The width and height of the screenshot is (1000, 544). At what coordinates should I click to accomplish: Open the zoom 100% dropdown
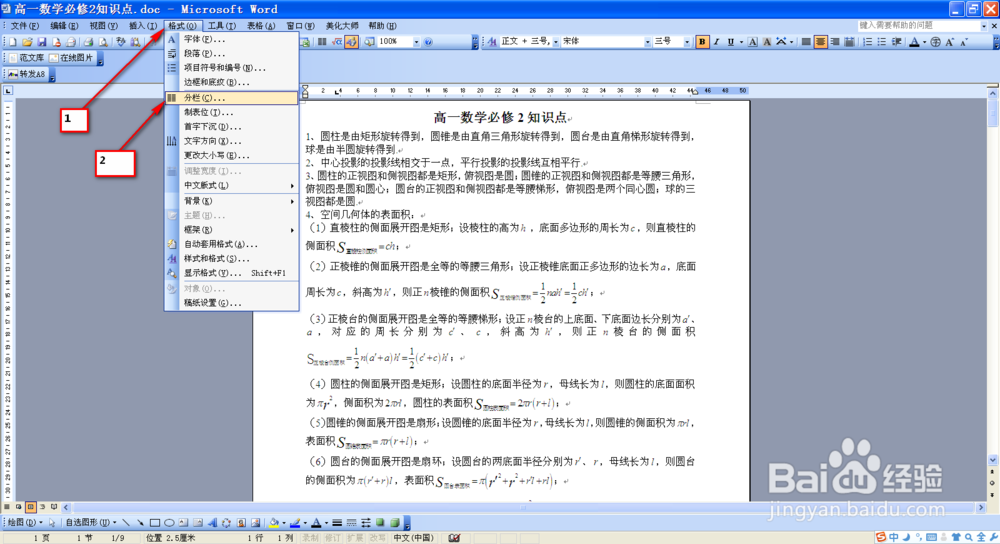(416, 41)
